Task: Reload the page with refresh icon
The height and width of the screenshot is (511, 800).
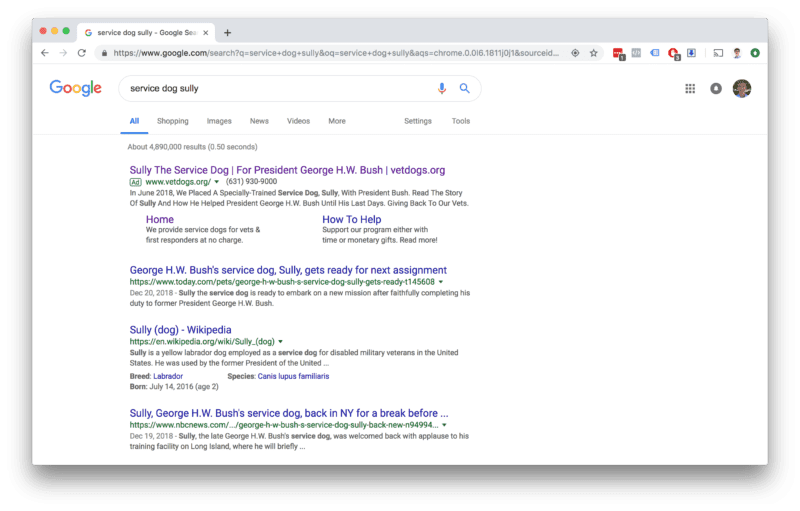Action: tap(82, 53)
